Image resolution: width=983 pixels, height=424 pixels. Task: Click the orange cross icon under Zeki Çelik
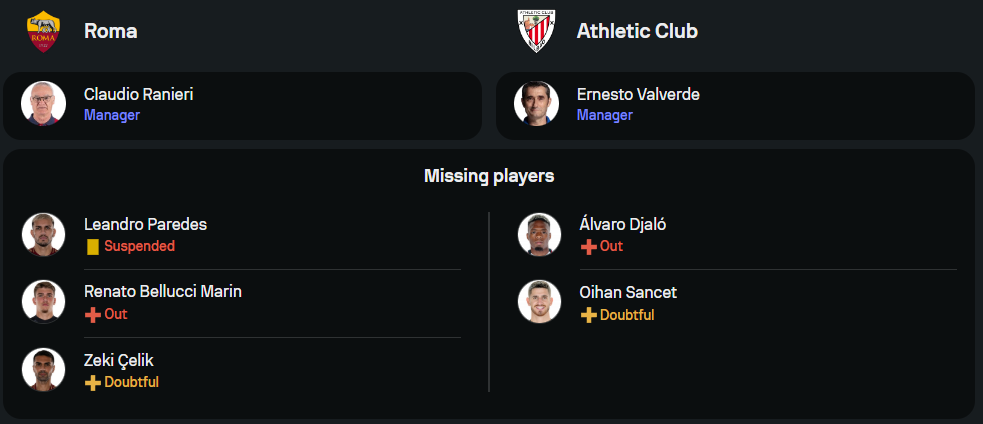tap(93, 382)
